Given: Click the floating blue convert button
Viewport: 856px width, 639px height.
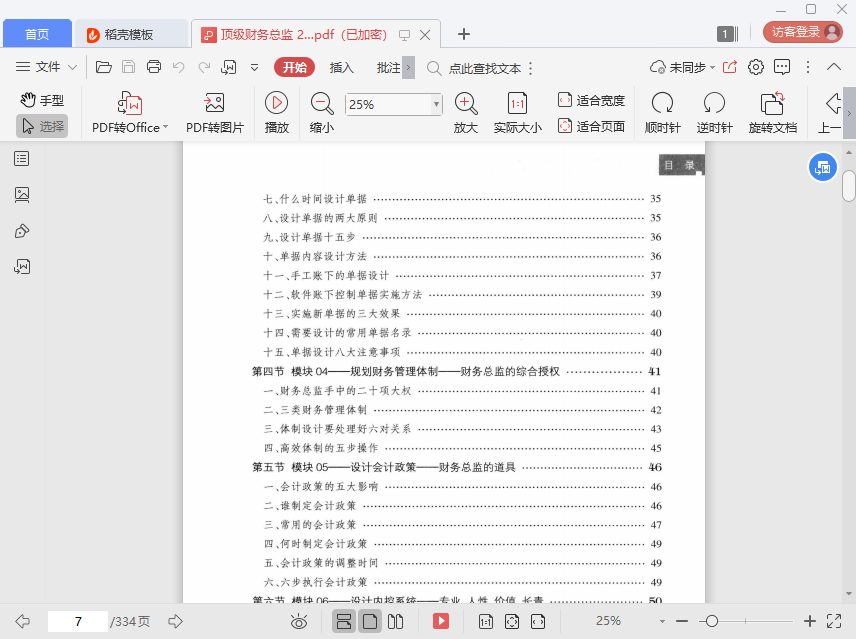Looking at the screenshot, I should [x=822, y=168].
